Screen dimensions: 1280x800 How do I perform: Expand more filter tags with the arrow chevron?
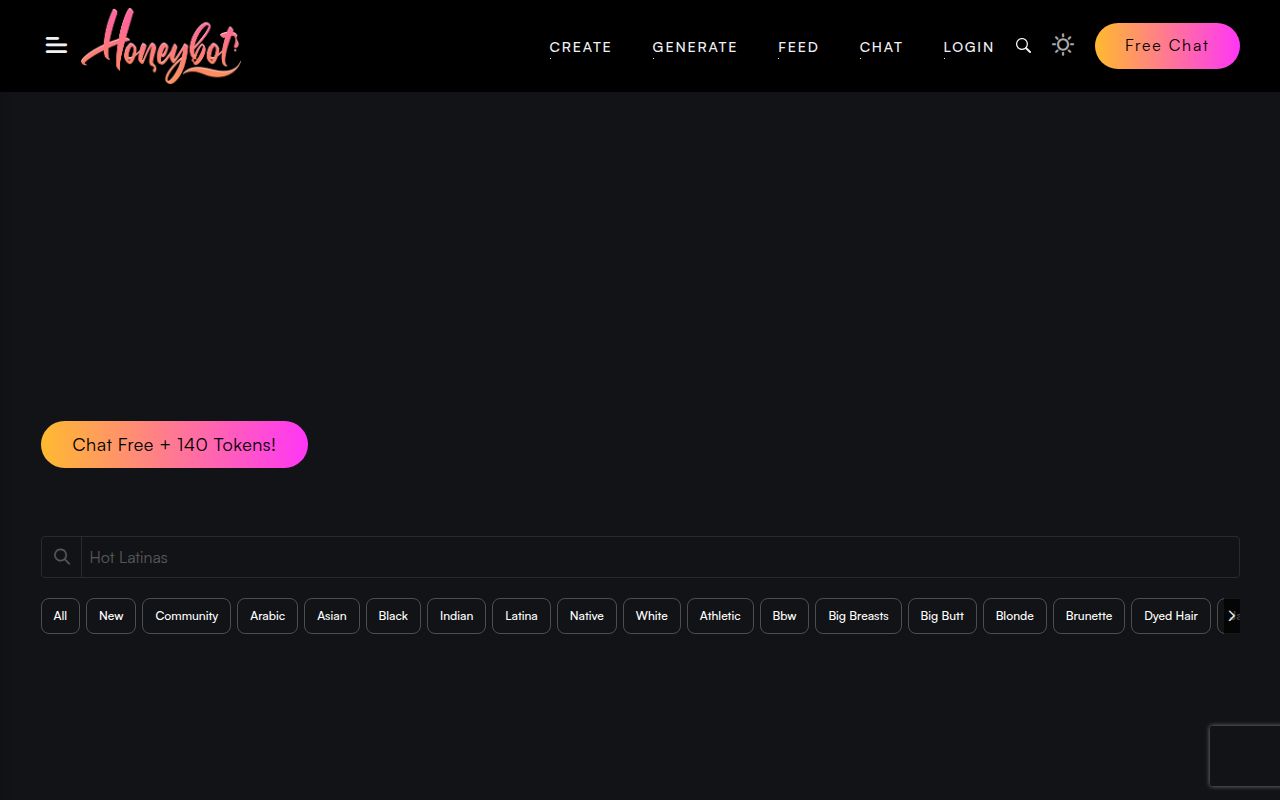point(1234,616)
